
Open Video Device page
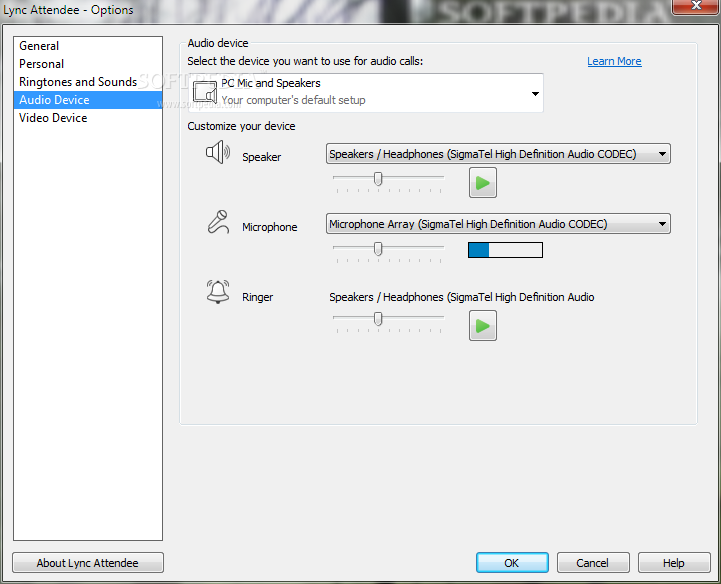[x=88, y=118]
